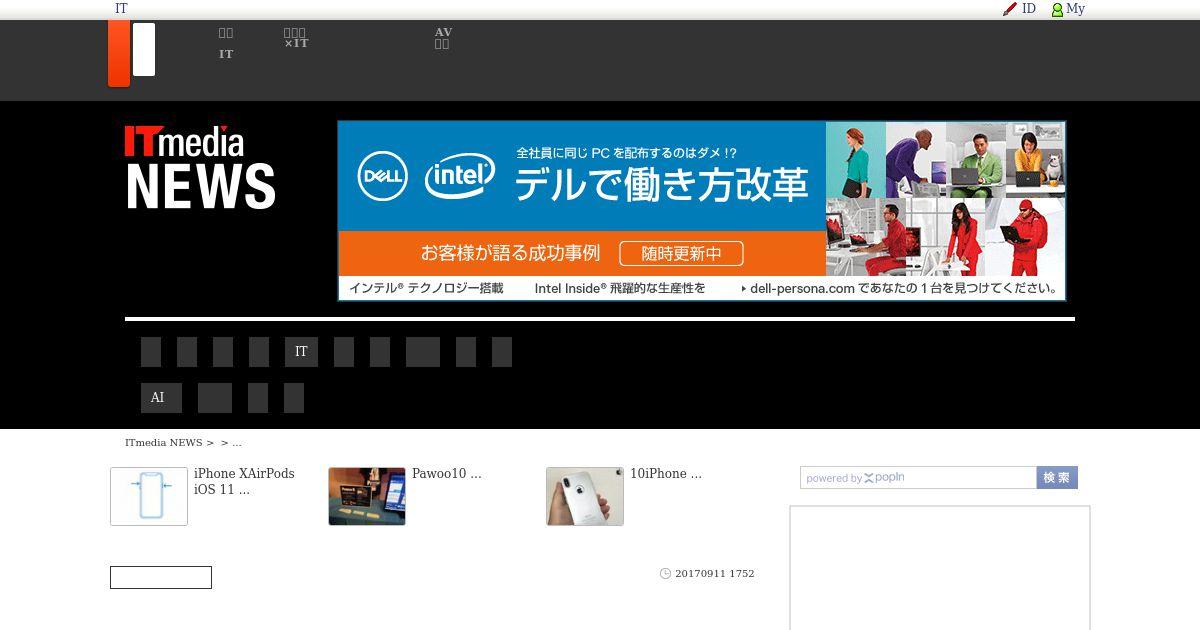Select the orange tab in the header
Viewport: 1200px width, 630px height.
[119, 53]
